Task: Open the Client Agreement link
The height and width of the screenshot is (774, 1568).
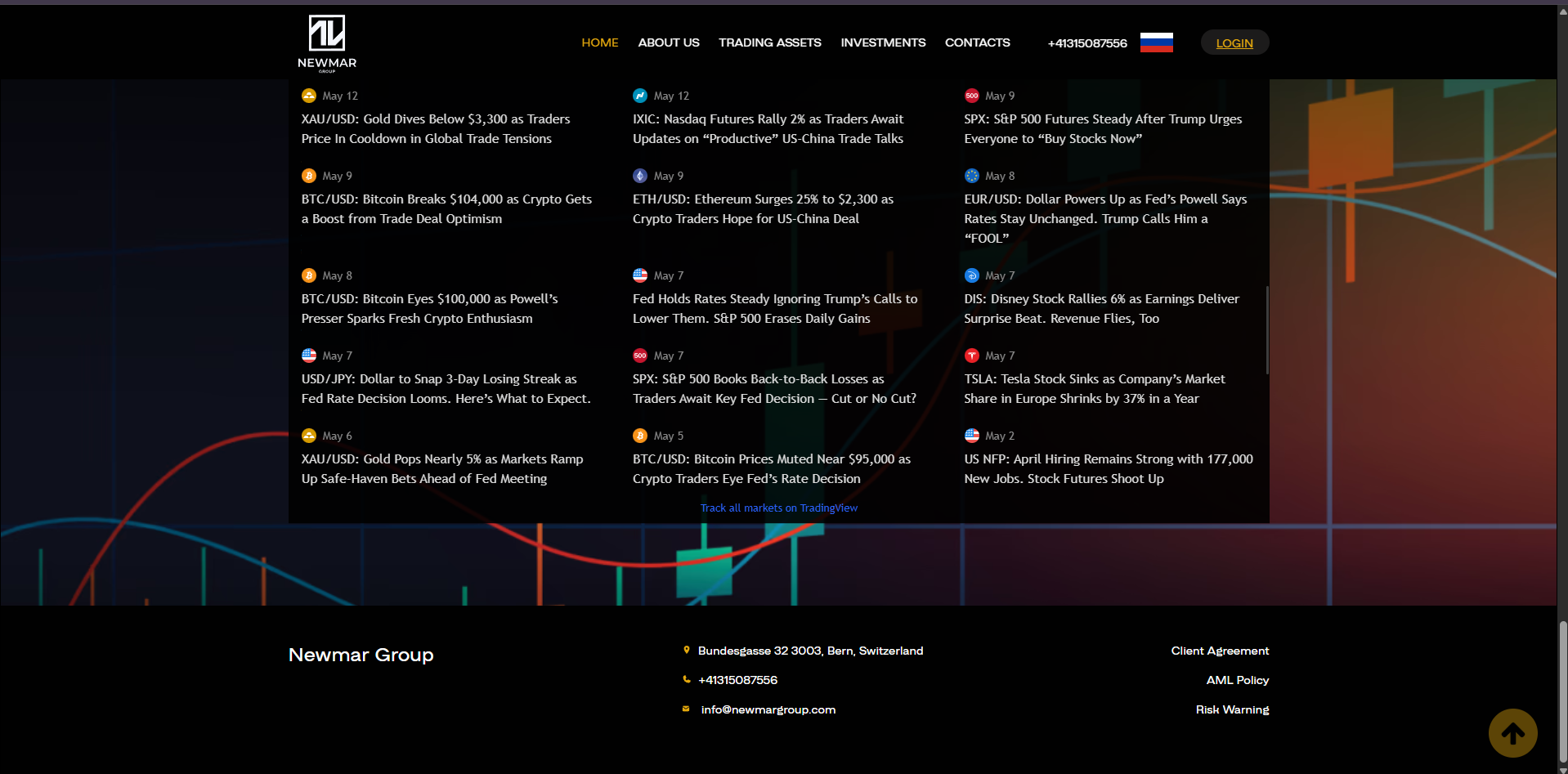Action: (1220, 651)
